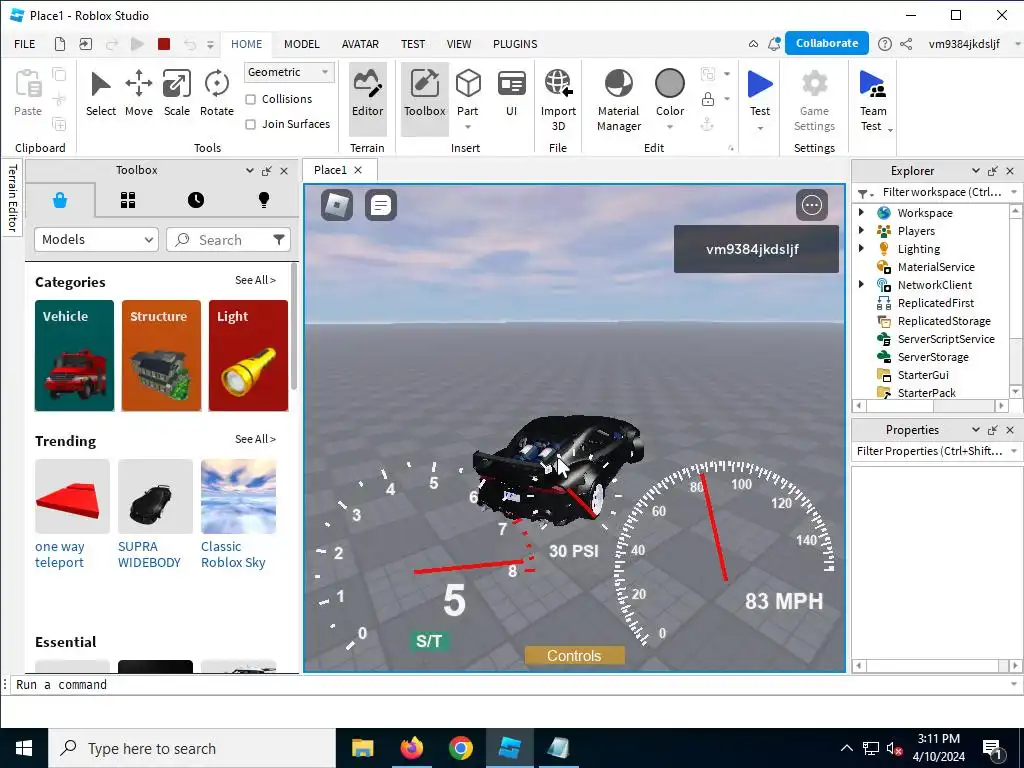Screen dimensions: 1024x768
Task: Open the Vehicle category card
Action: [74, 355]
